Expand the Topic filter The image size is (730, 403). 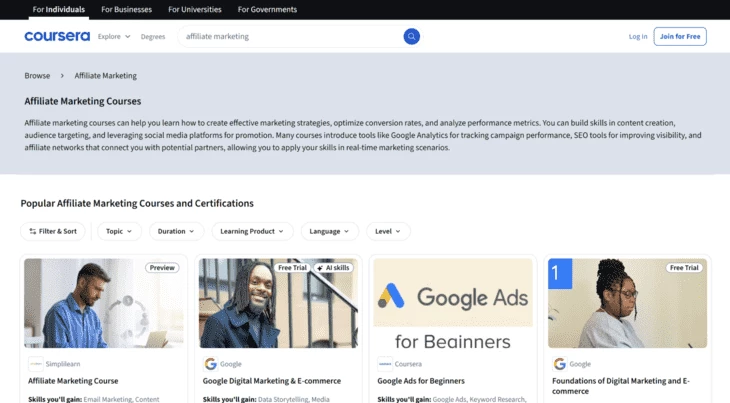pos(119,231)
